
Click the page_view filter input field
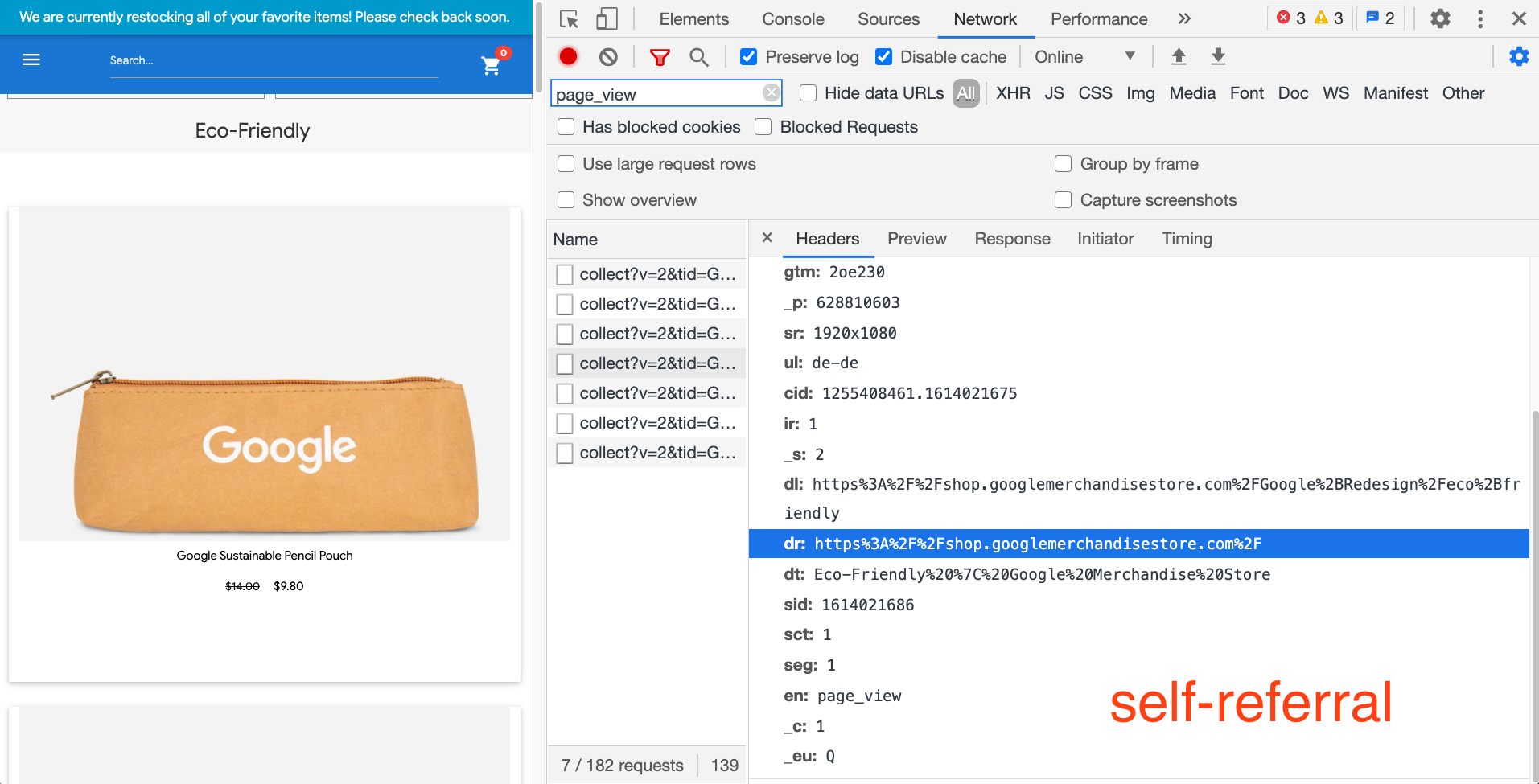click(656, 94)
